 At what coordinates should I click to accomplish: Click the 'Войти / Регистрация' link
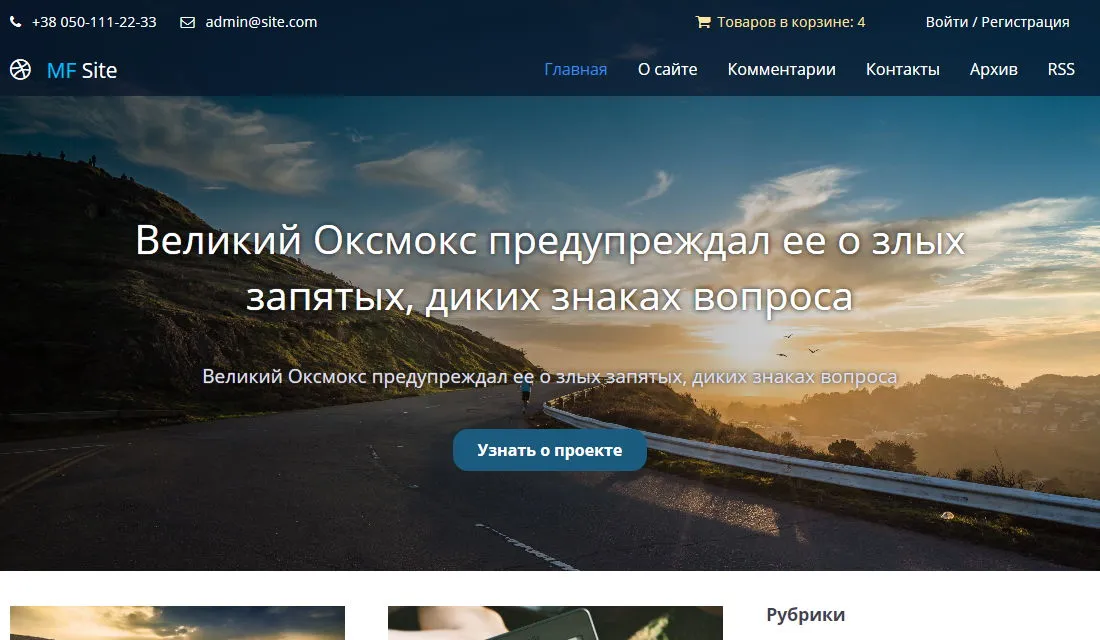[x=997, y=22]
